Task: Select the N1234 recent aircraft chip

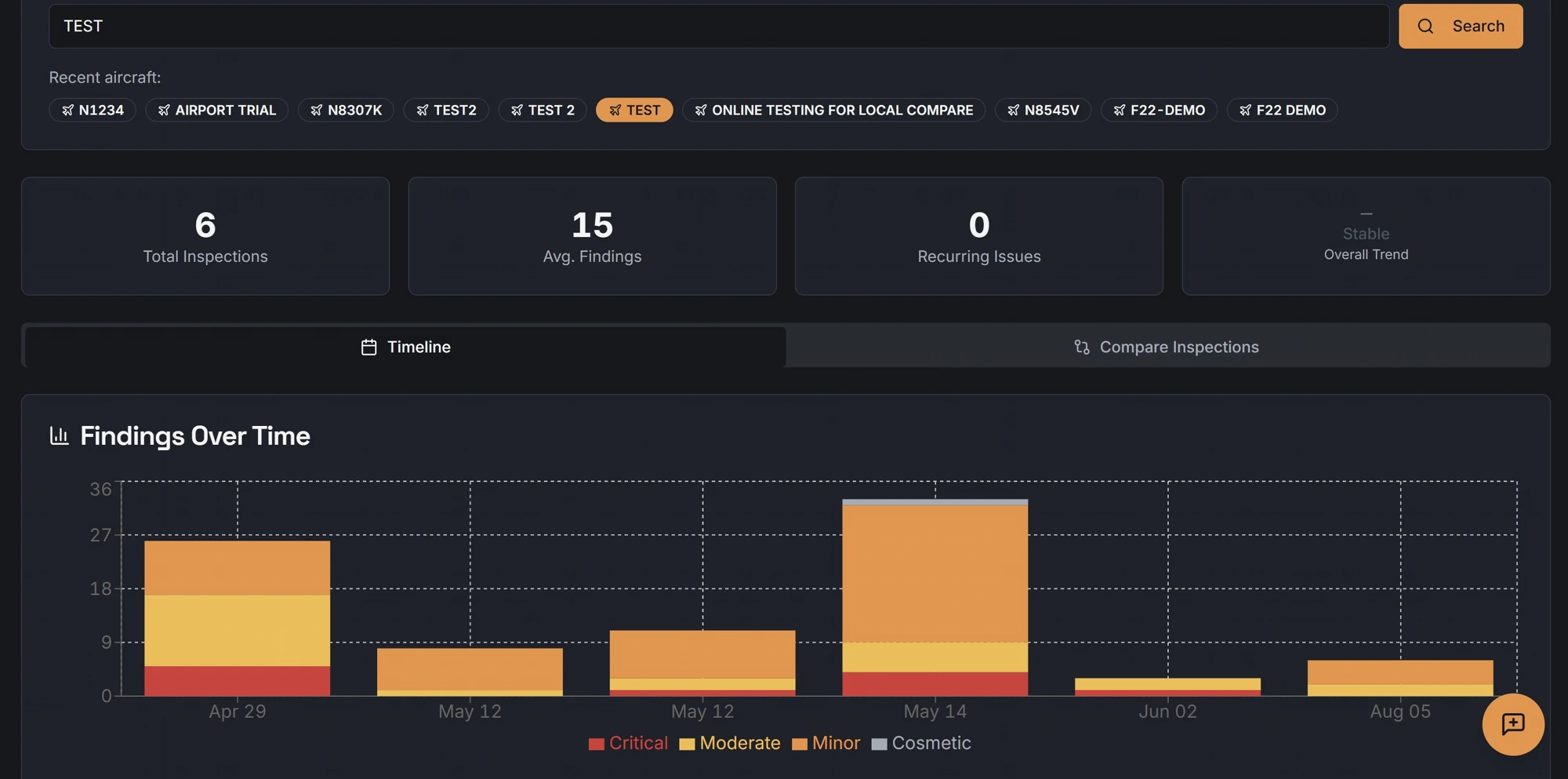Action: pyautogui.click(x=93, y=110)
